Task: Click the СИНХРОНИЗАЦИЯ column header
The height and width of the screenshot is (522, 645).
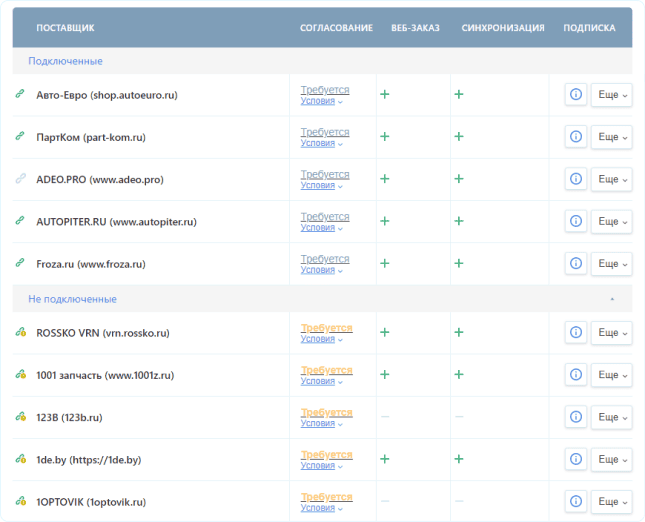Action: point(503,28)
